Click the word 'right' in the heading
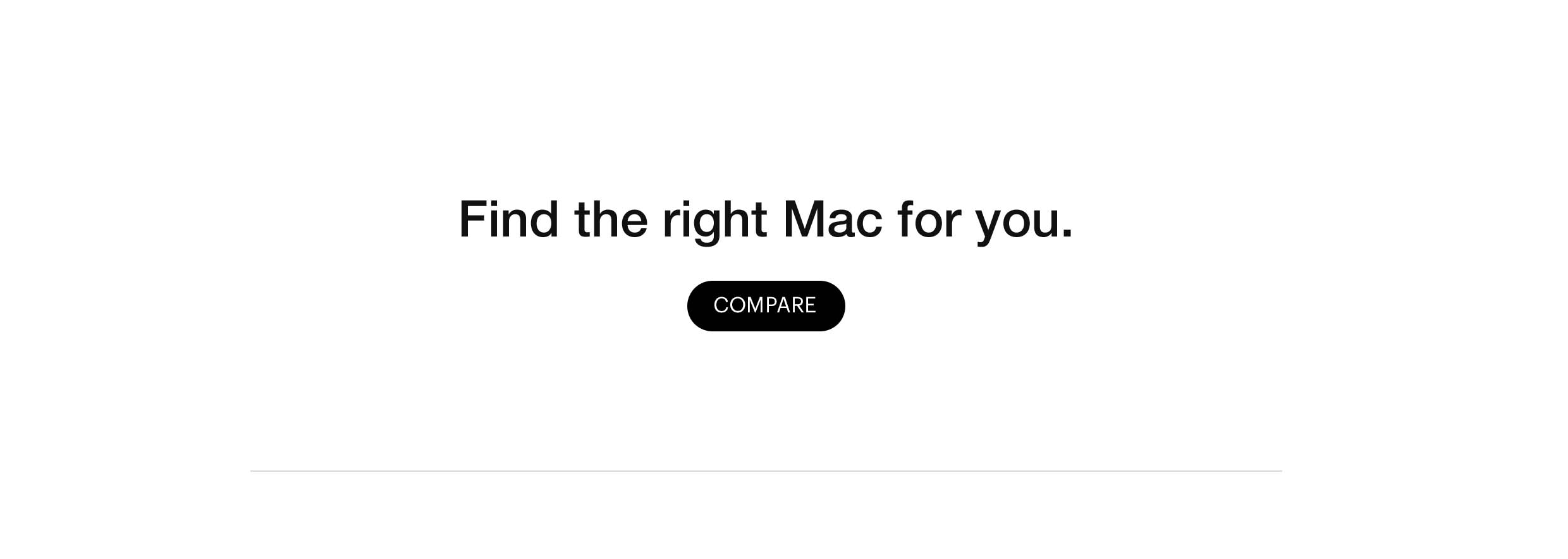This screenshot has height=559, width=1568. click(714, 221)
